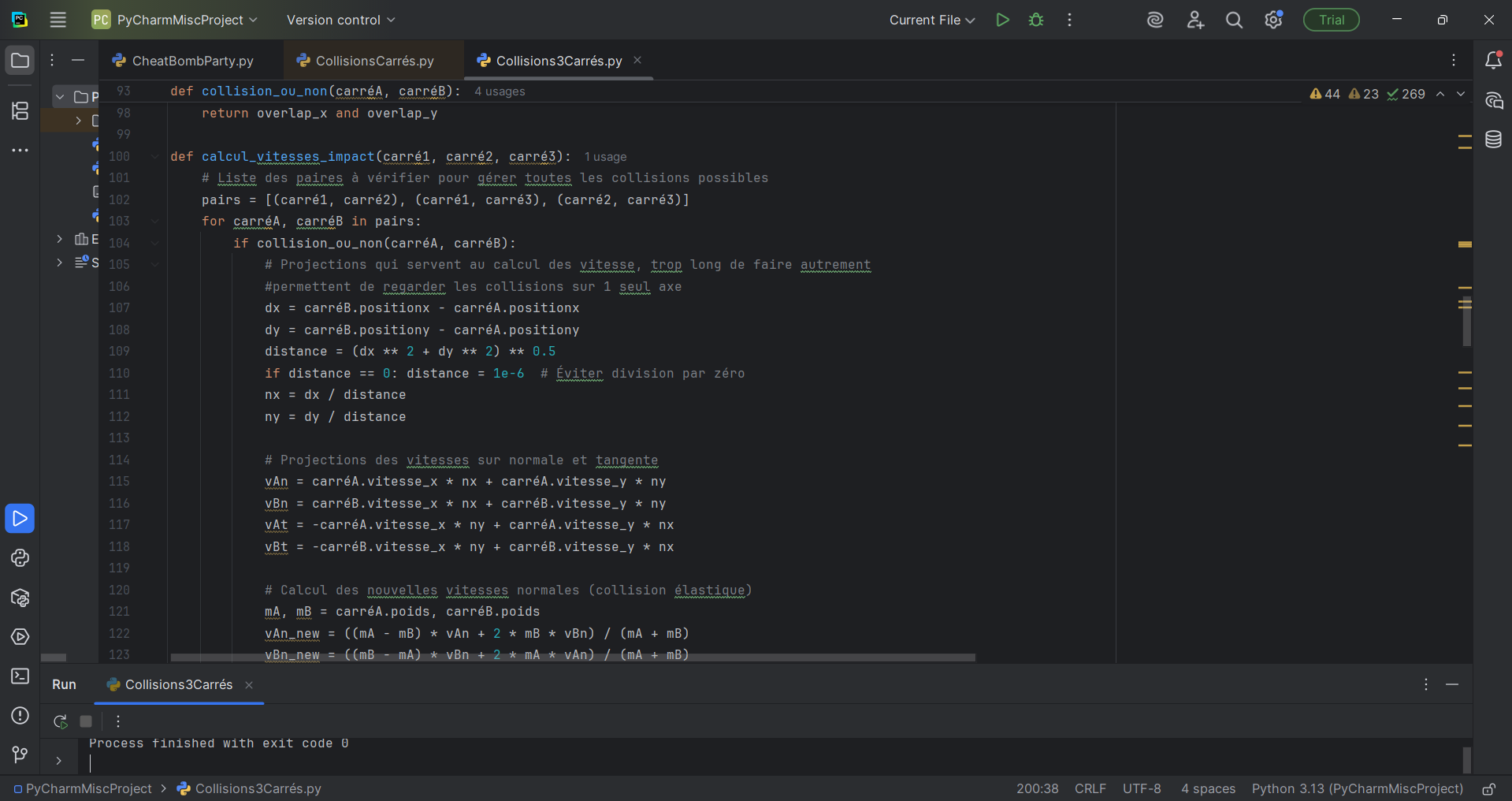This screenshot has height=801, width=1512.
Task: Open Python 3.13 interpreter selector
Action: pyautogui.click(x=1357, y=788)
